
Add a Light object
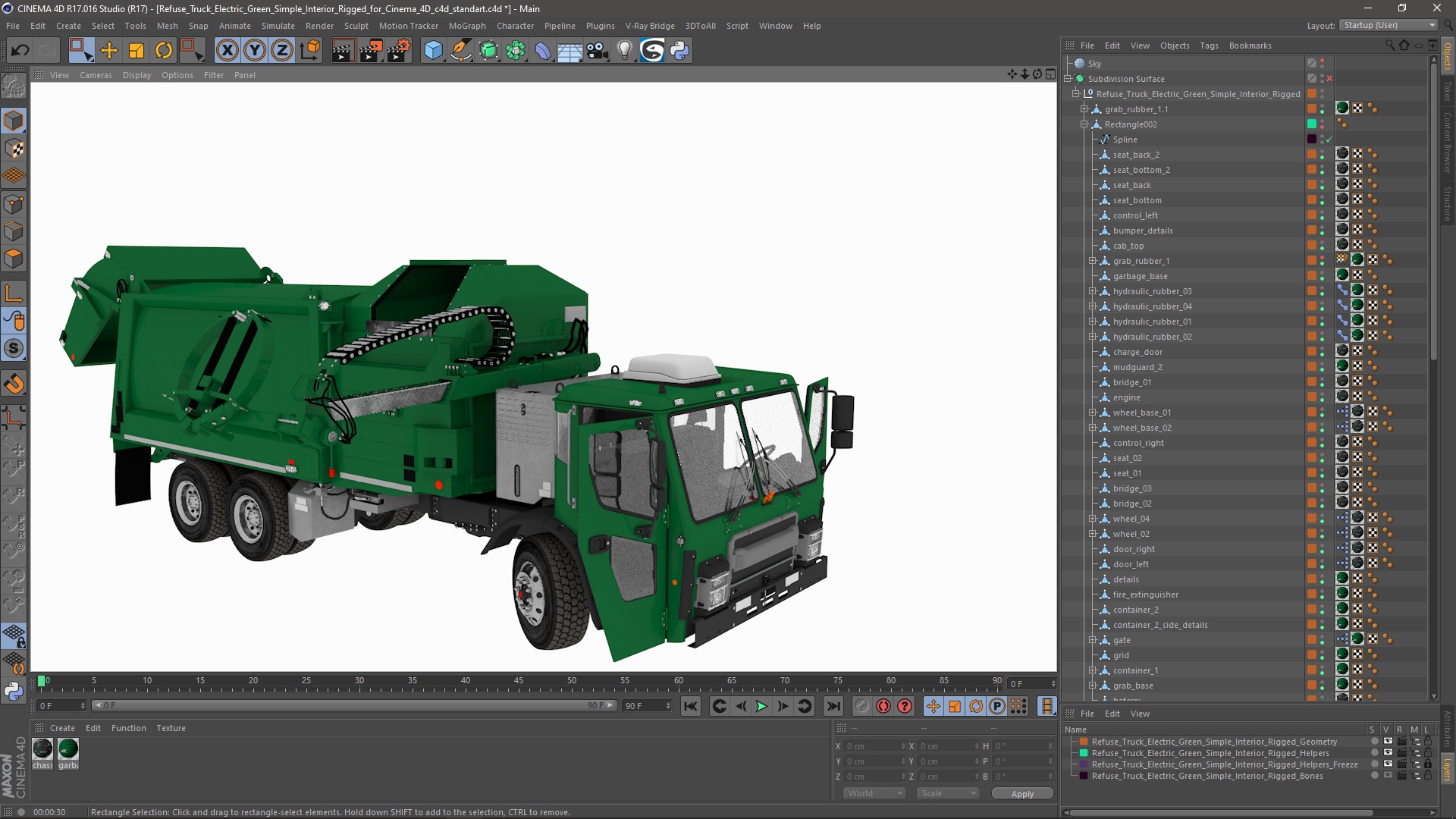coord(624,51)
